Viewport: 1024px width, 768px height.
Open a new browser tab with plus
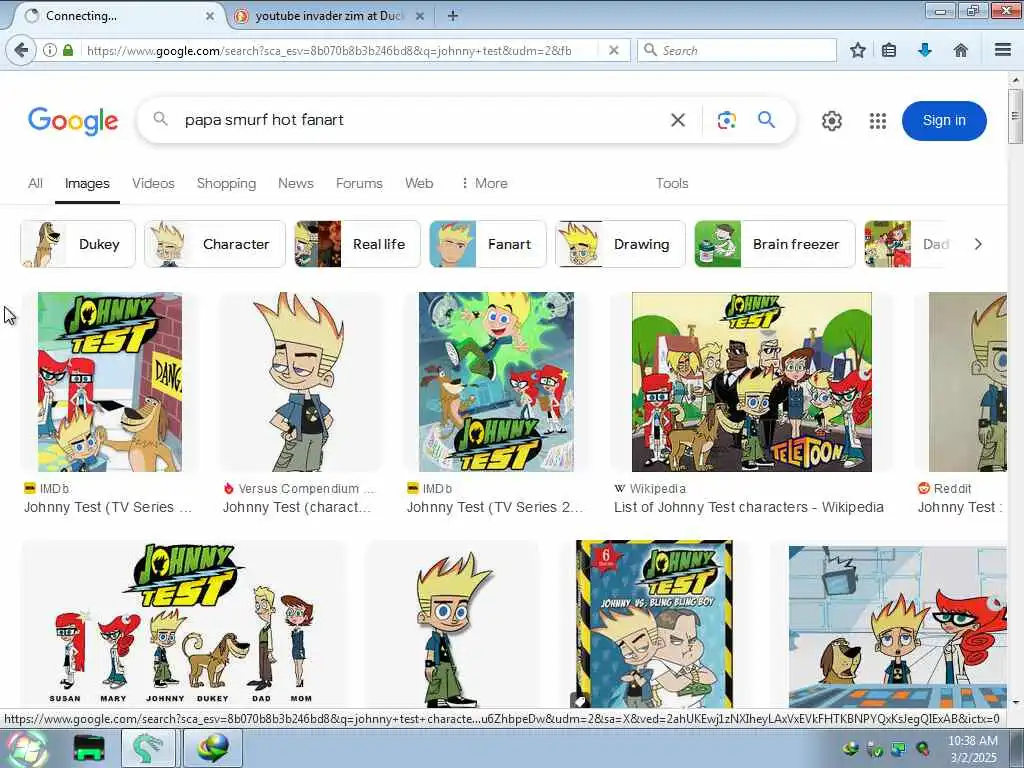453,16
